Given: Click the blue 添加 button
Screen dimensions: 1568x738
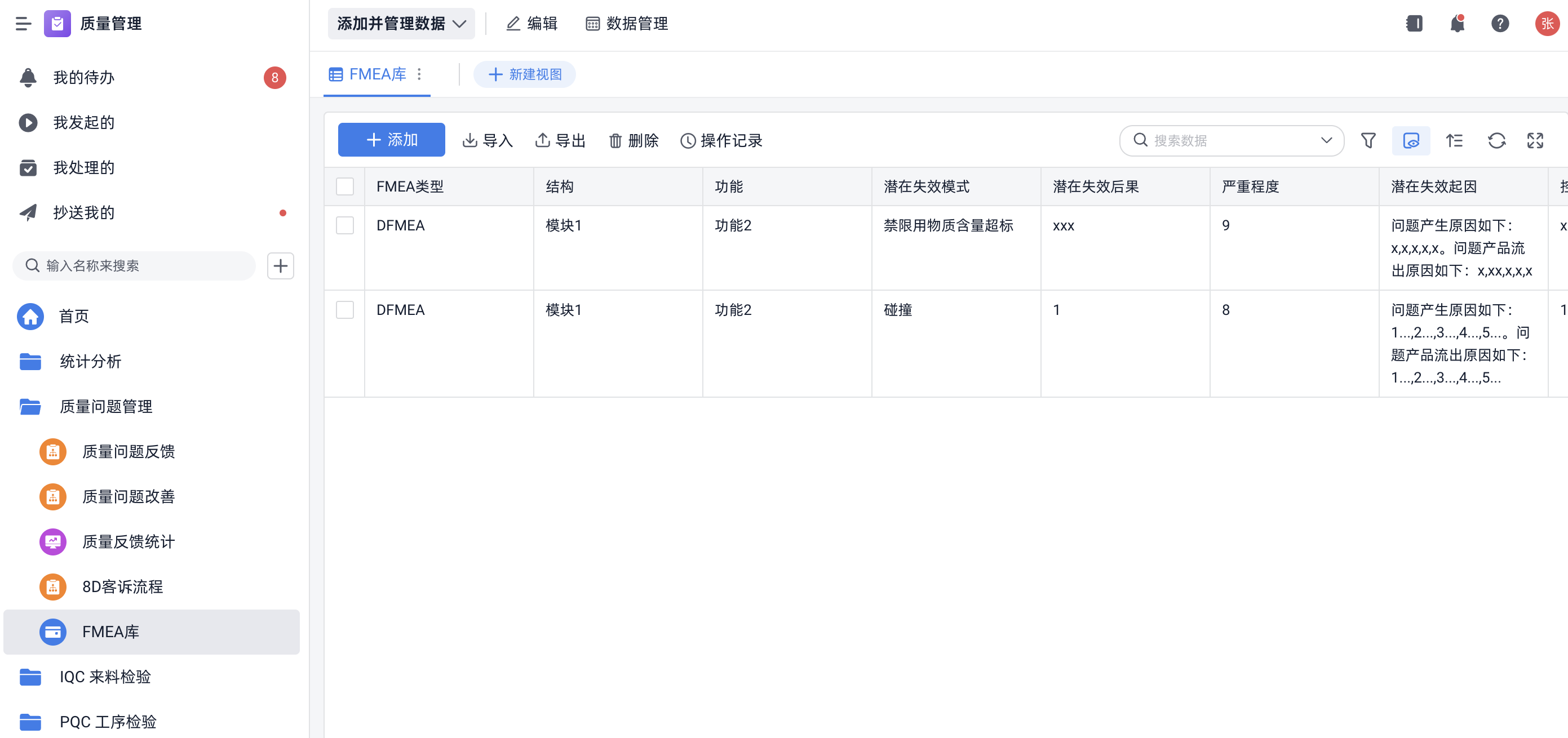Looking at the screenshot, I should [x=391, y=140].
